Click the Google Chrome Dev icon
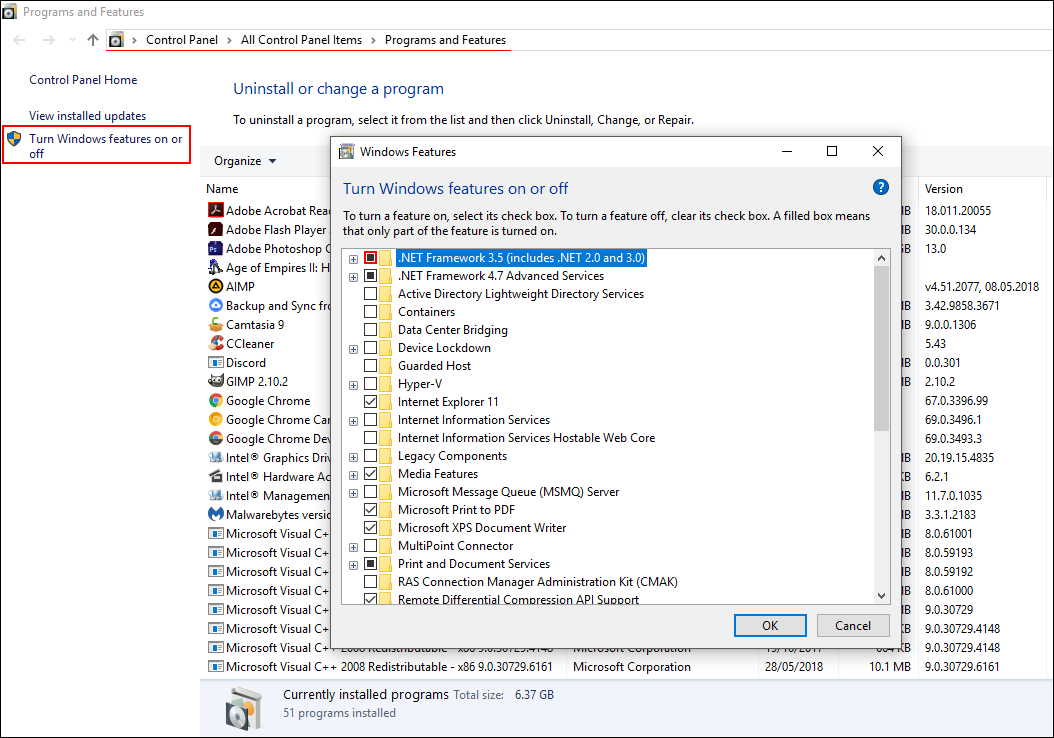1054x738 pixels. tap(215, 438)
